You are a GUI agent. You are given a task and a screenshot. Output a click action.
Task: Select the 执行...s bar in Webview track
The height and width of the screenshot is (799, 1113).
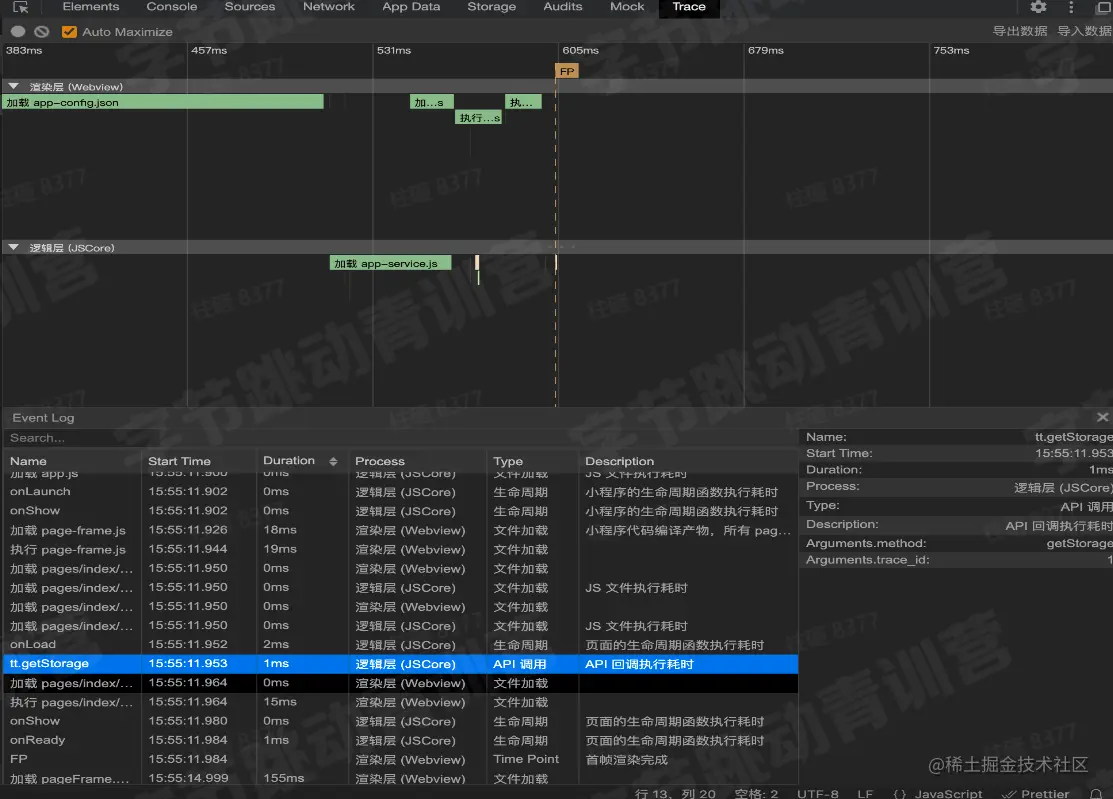pyautogui.click(x=478, y=118)
